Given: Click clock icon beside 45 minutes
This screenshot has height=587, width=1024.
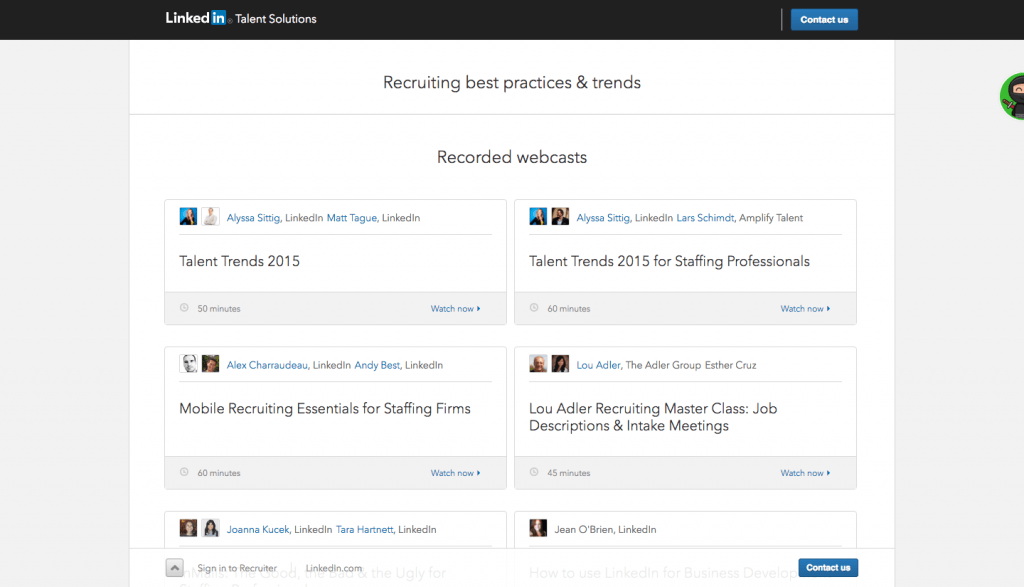Looking at the screenshot, I should click(x=534, y=472).
